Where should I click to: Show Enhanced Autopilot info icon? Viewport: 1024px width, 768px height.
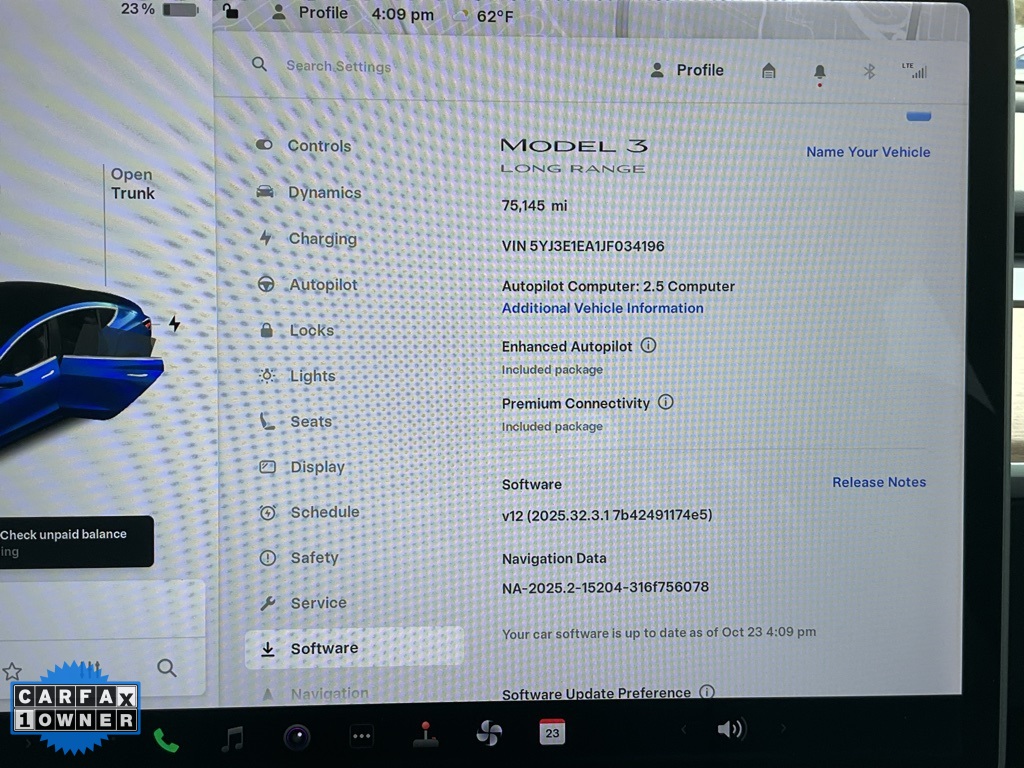(x=648, y=345)
